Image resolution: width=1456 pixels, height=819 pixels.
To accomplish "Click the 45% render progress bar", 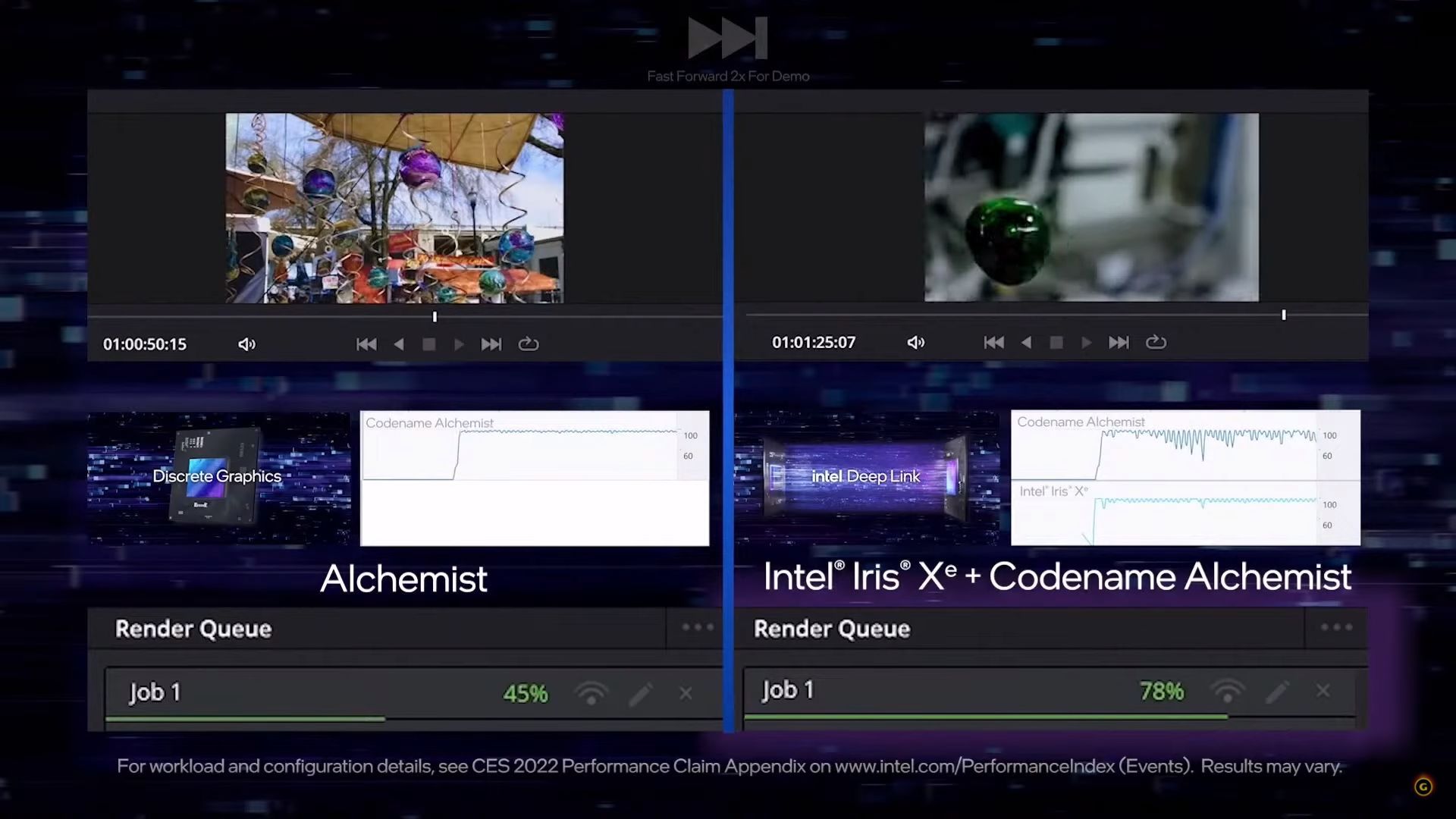I will pos(414,718).
